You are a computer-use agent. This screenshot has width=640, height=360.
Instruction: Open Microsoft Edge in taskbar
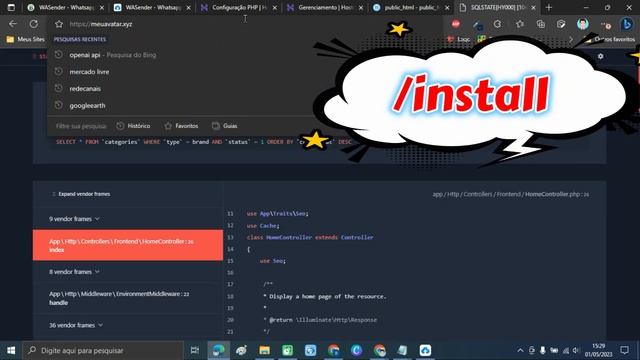tap(218, 350)
